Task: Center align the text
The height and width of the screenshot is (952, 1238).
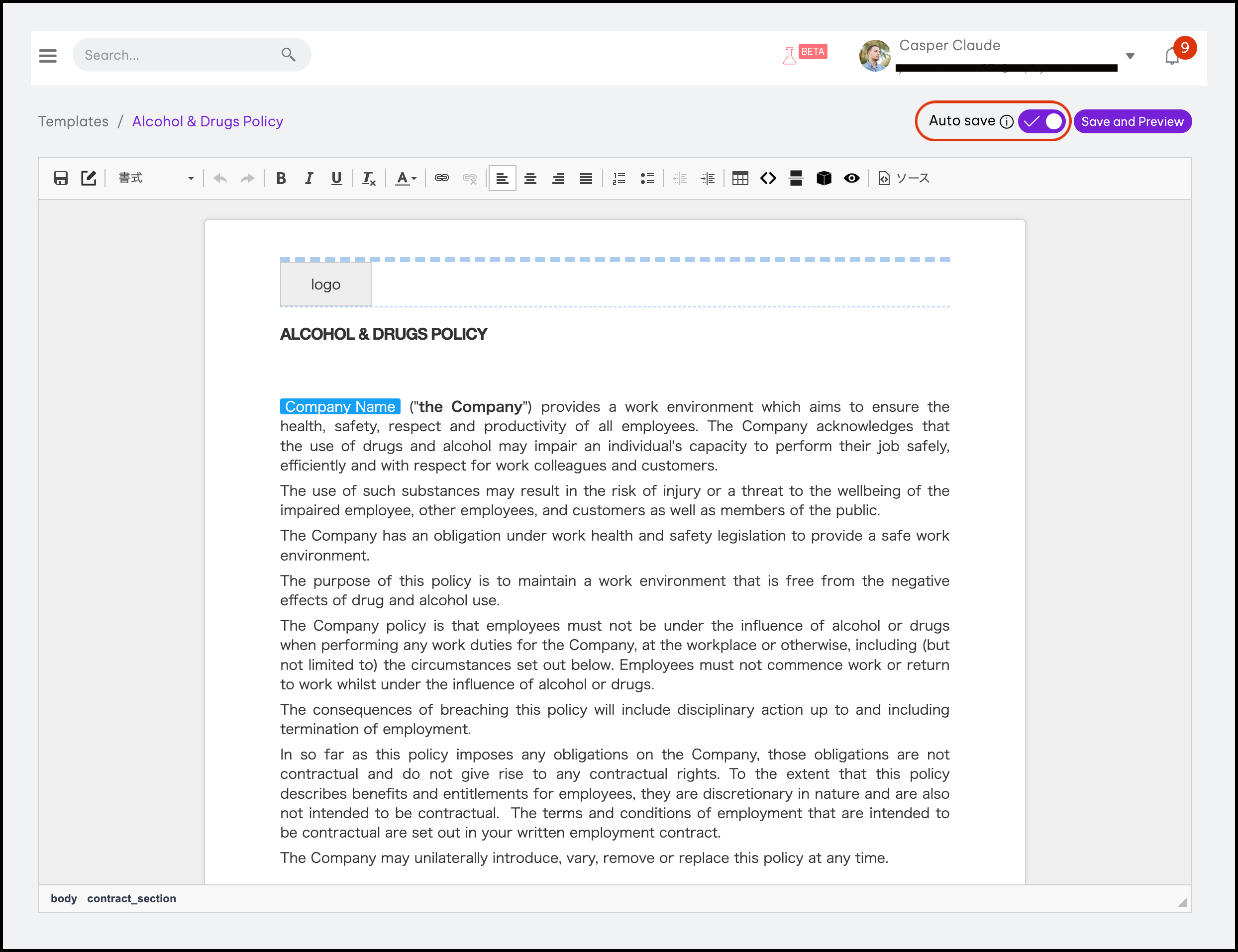Action: tap(530, 179)
